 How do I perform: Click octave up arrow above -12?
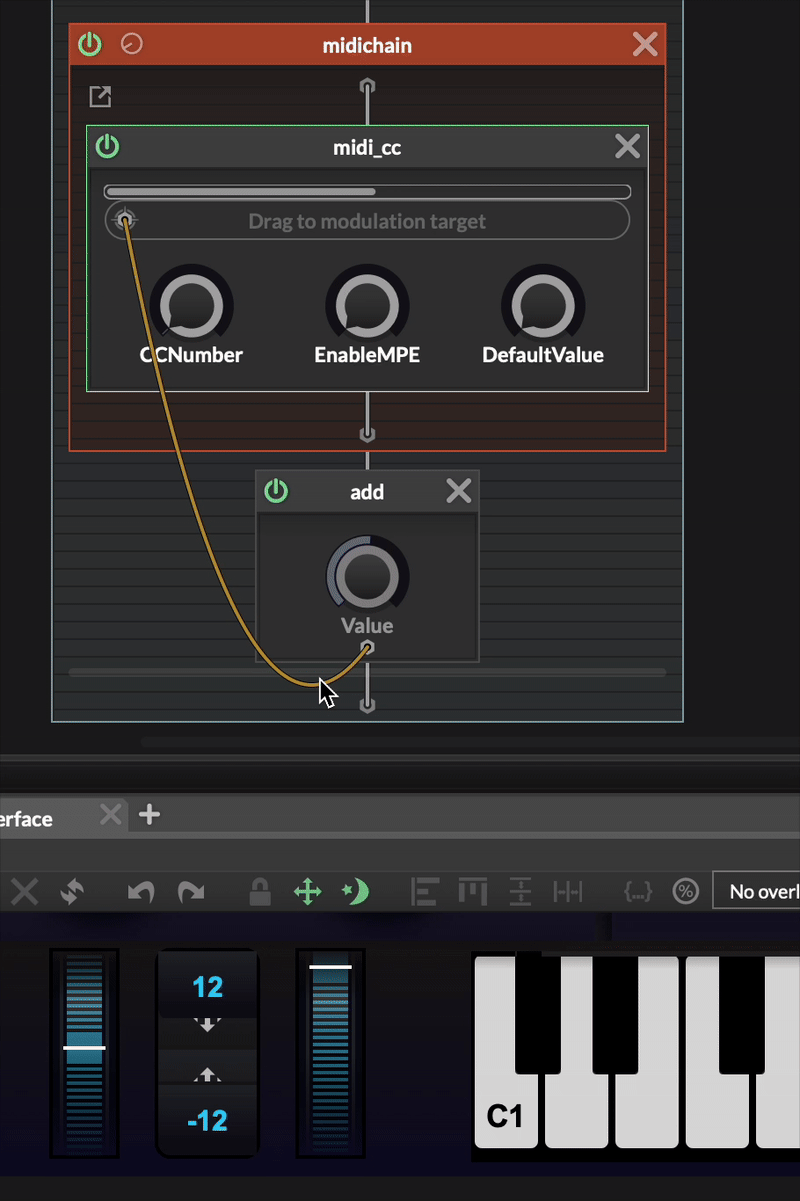[x=207, y=1076]
